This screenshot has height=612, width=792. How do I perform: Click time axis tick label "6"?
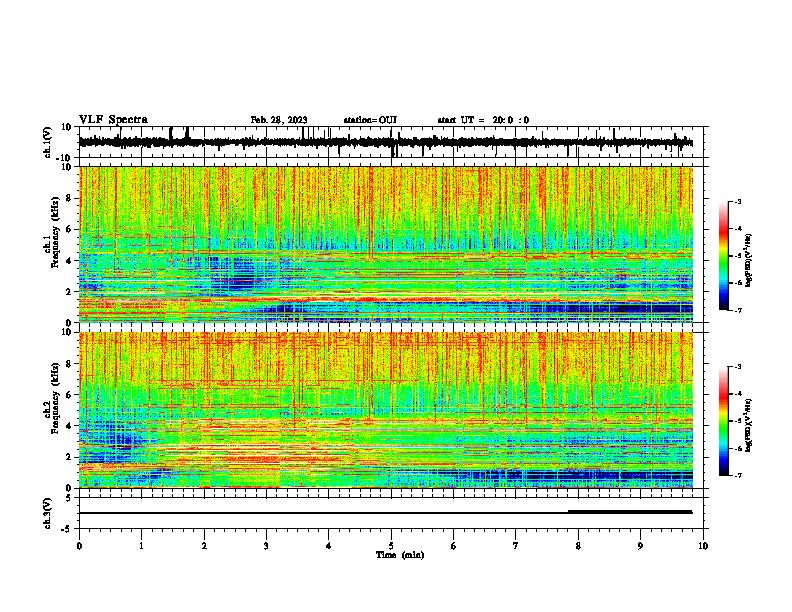click(454, 546)
